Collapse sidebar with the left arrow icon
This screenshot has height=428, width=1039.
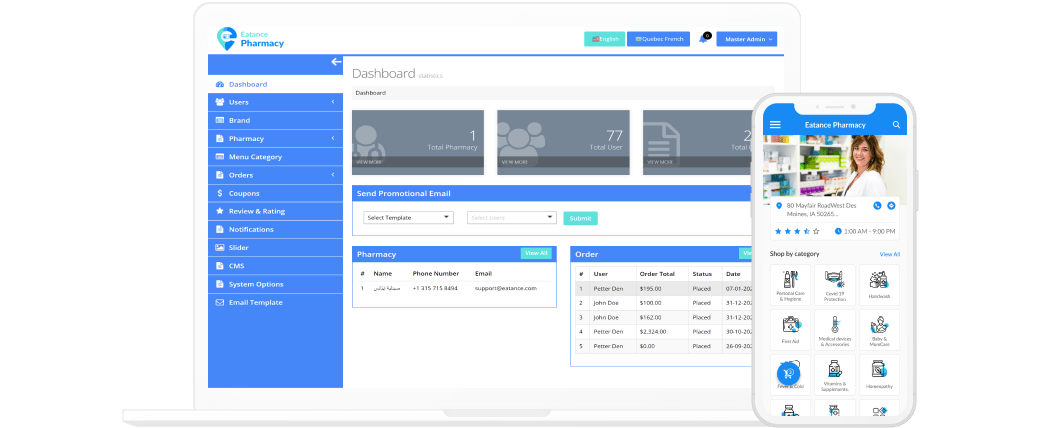click(335, 62)
